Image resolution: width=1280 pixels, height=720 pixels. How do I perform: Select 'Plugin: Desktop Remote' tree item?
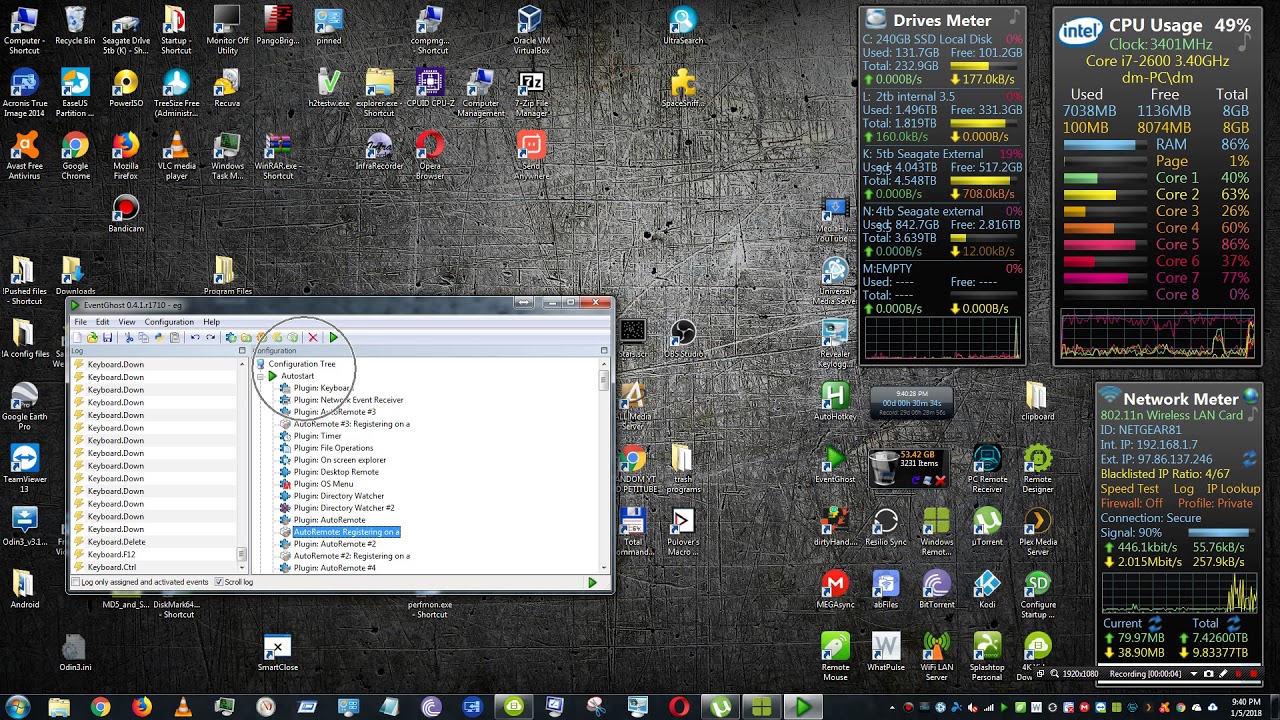pyautogui.click(x=336, y=472)
